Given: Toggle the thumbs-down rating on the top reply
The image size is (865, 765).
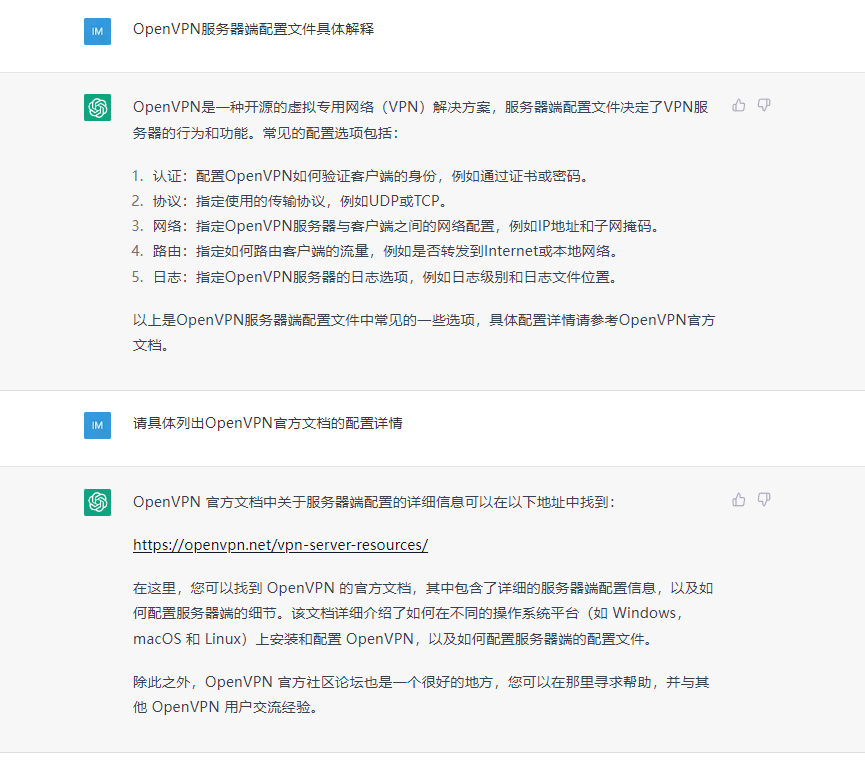Looking at the screenshot, I should (x=764, y=105).
